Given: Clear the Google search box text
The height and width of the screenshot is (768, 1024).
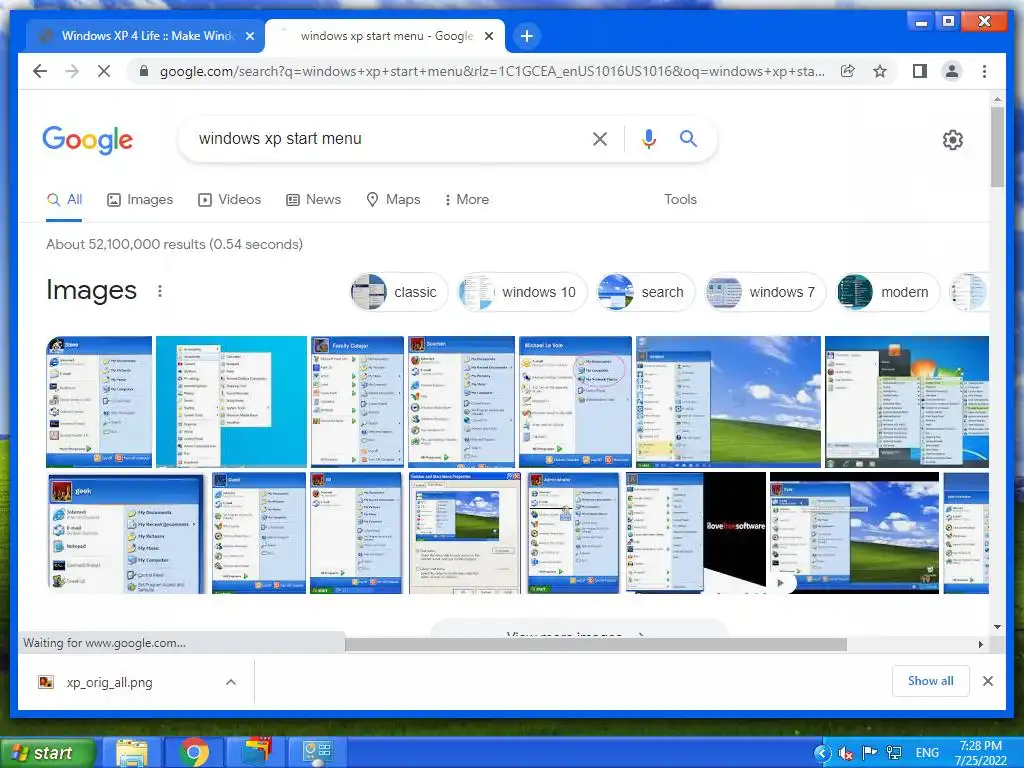Looking at the screenshot, I should [600, 138].
